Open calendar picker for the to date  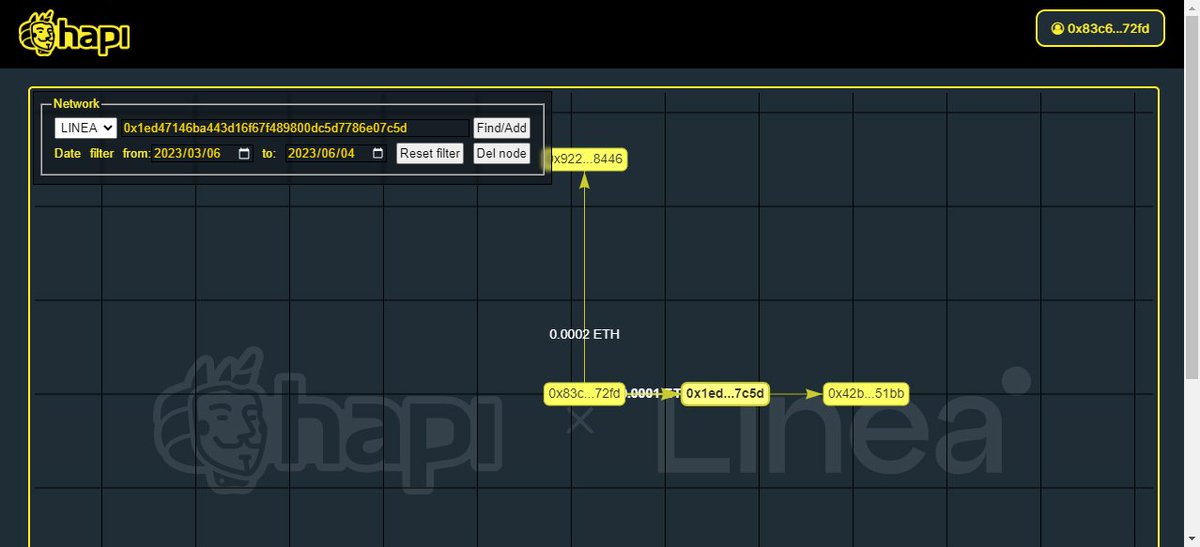point(377,153)
